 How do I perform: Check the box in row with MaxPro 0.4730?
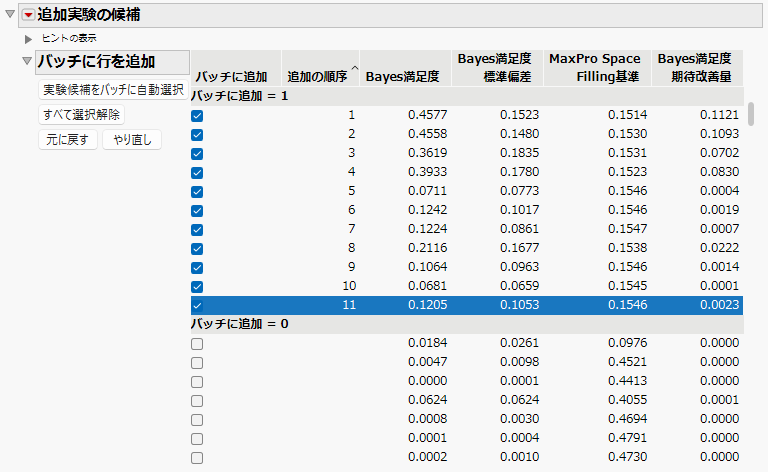click(x=197, y=458)
